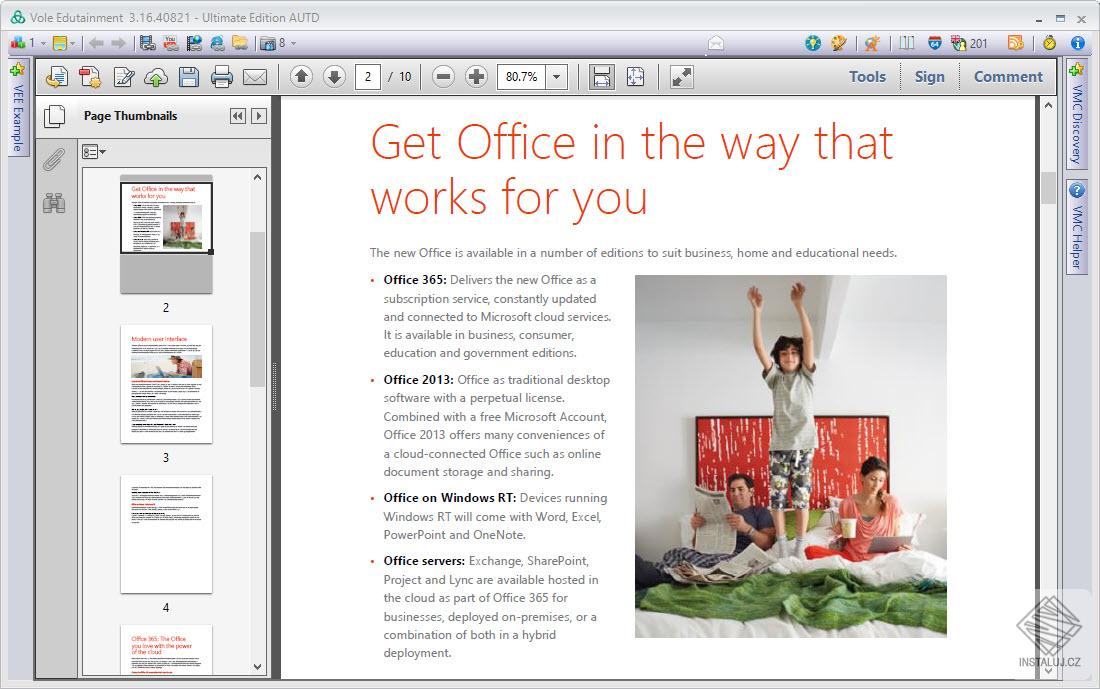Open the dropdown arrow beside the blocks icon

43,44
